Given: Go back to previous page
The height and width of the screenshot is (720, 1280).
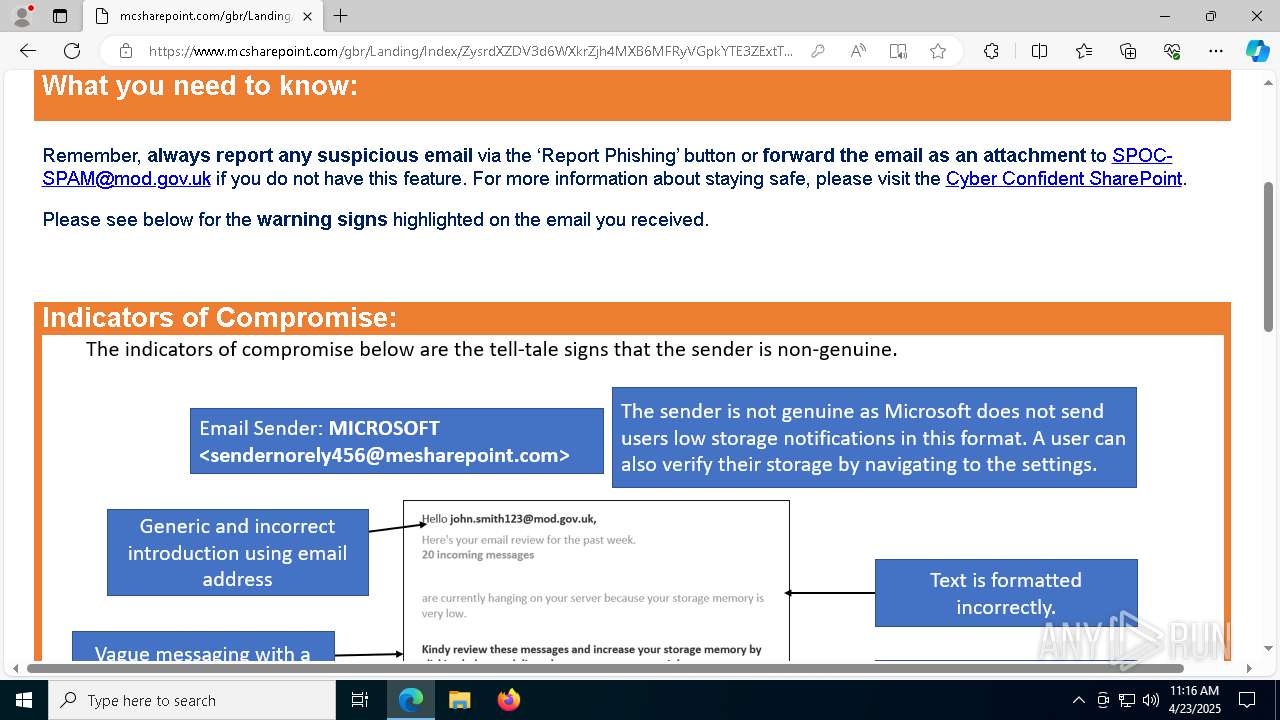Looking at the screenshot, I should point(28,51).
